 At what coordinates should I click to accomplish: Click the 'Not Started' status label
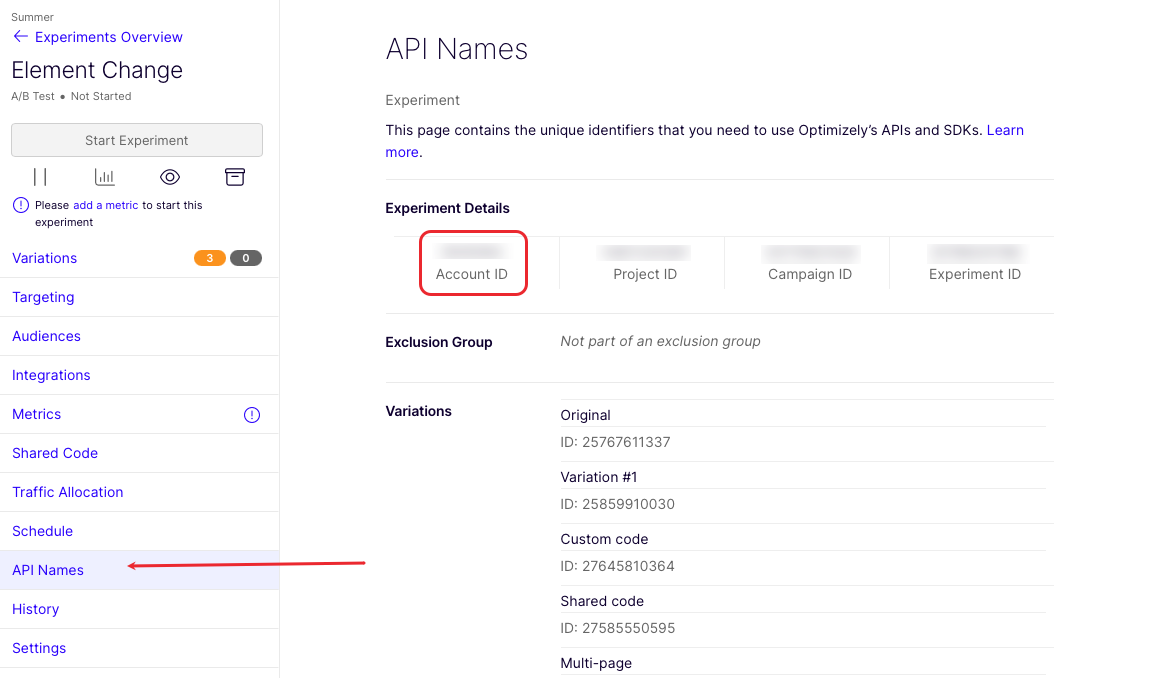point(101,97)
